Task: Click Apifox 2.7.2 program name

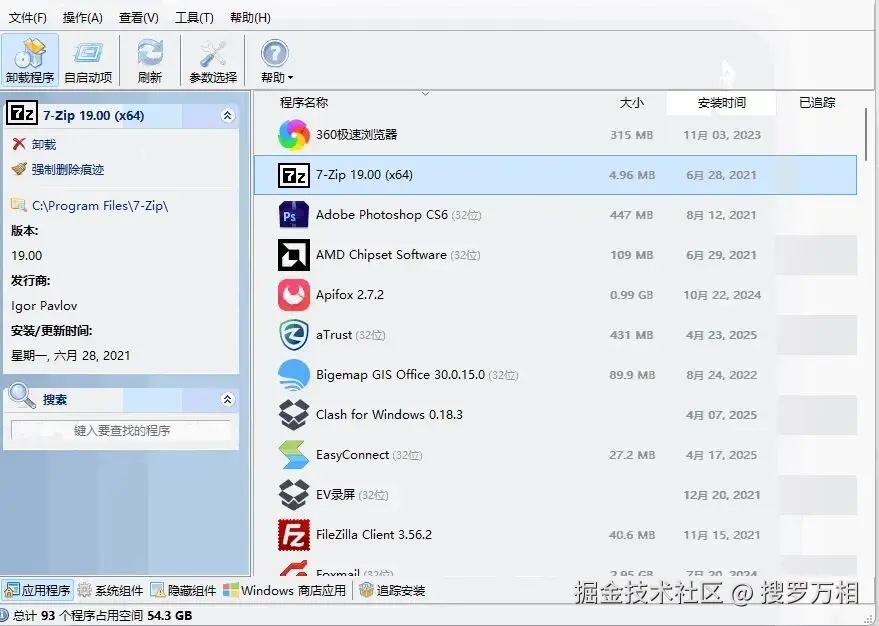Action: [x=350, y=295]
